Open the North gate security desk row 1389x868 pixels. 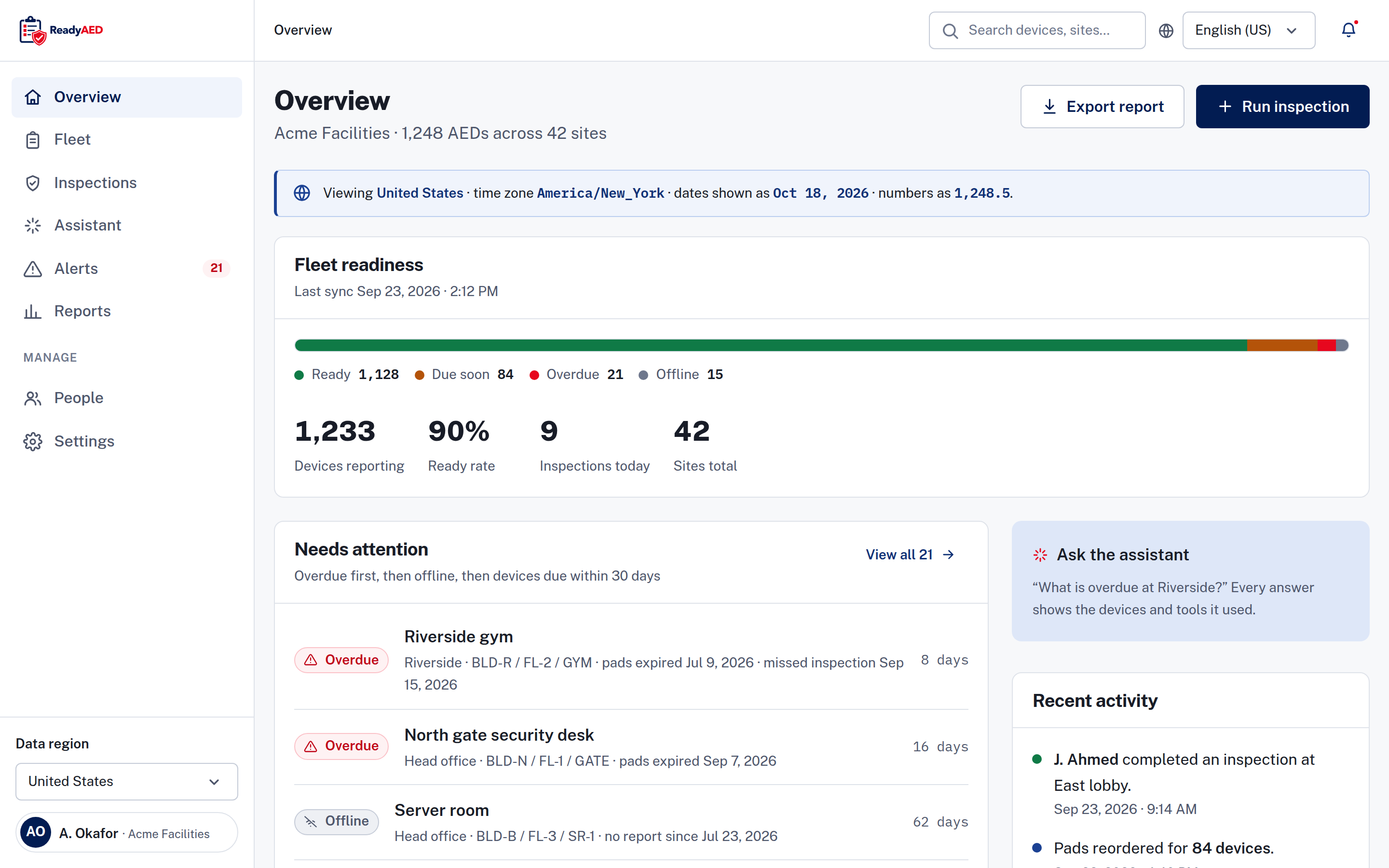pos(631,747)
